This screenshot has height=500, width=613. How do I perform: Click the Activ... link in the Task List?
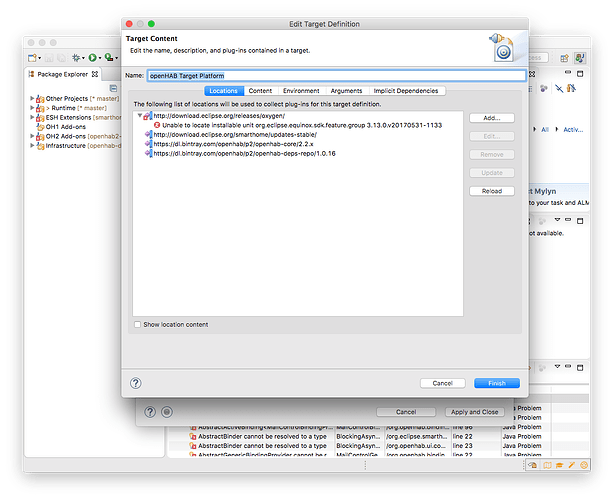[573, 130]
